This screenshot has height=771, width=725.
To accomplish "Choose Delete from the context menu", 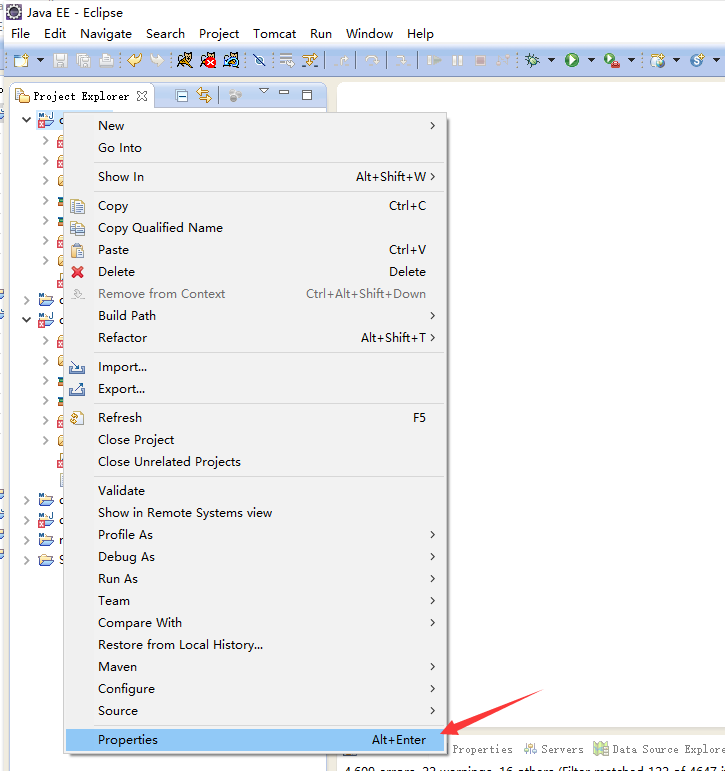I will [255, 272].
